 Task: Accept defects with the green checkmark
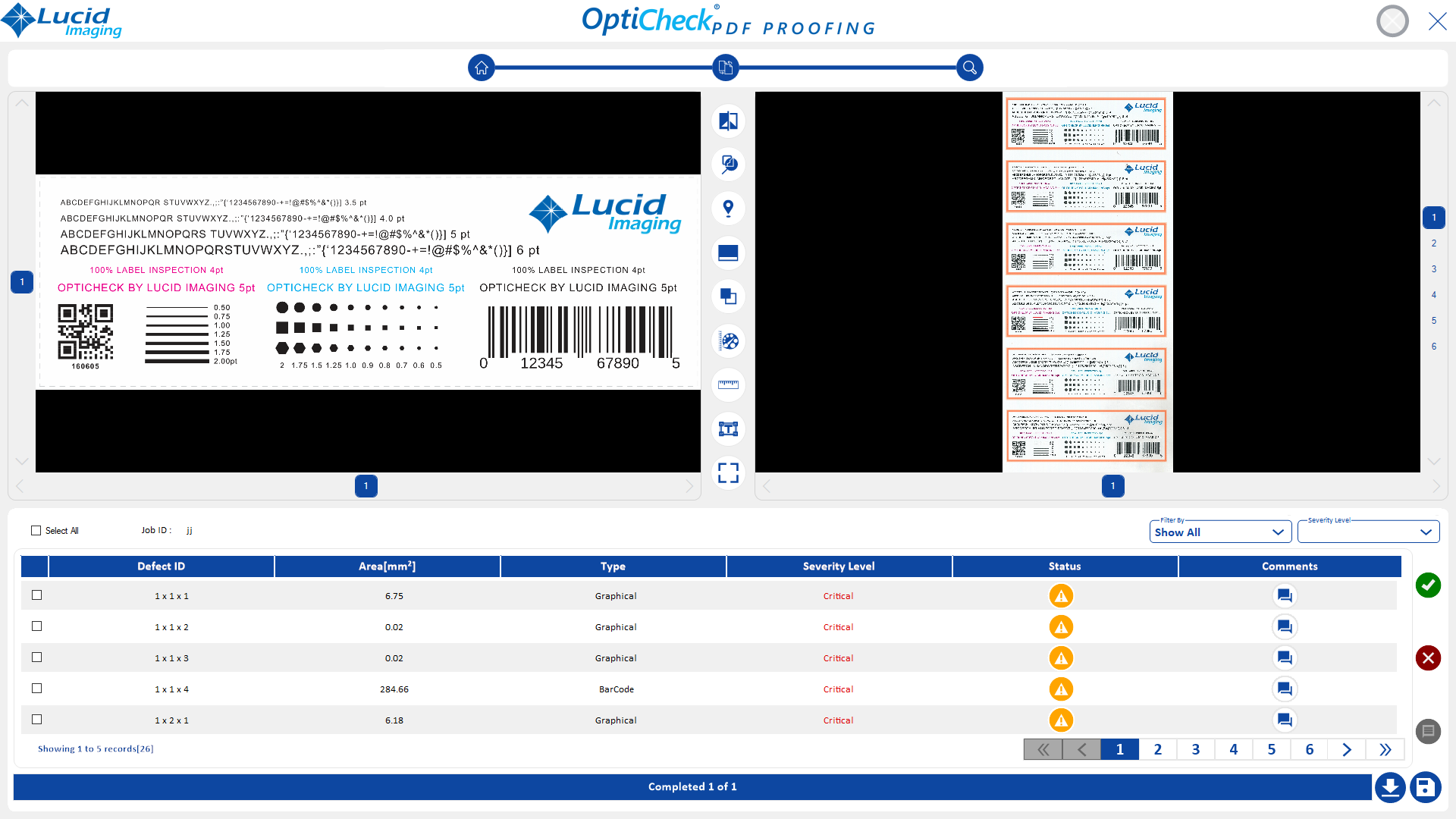click(x=1428, y=585)
